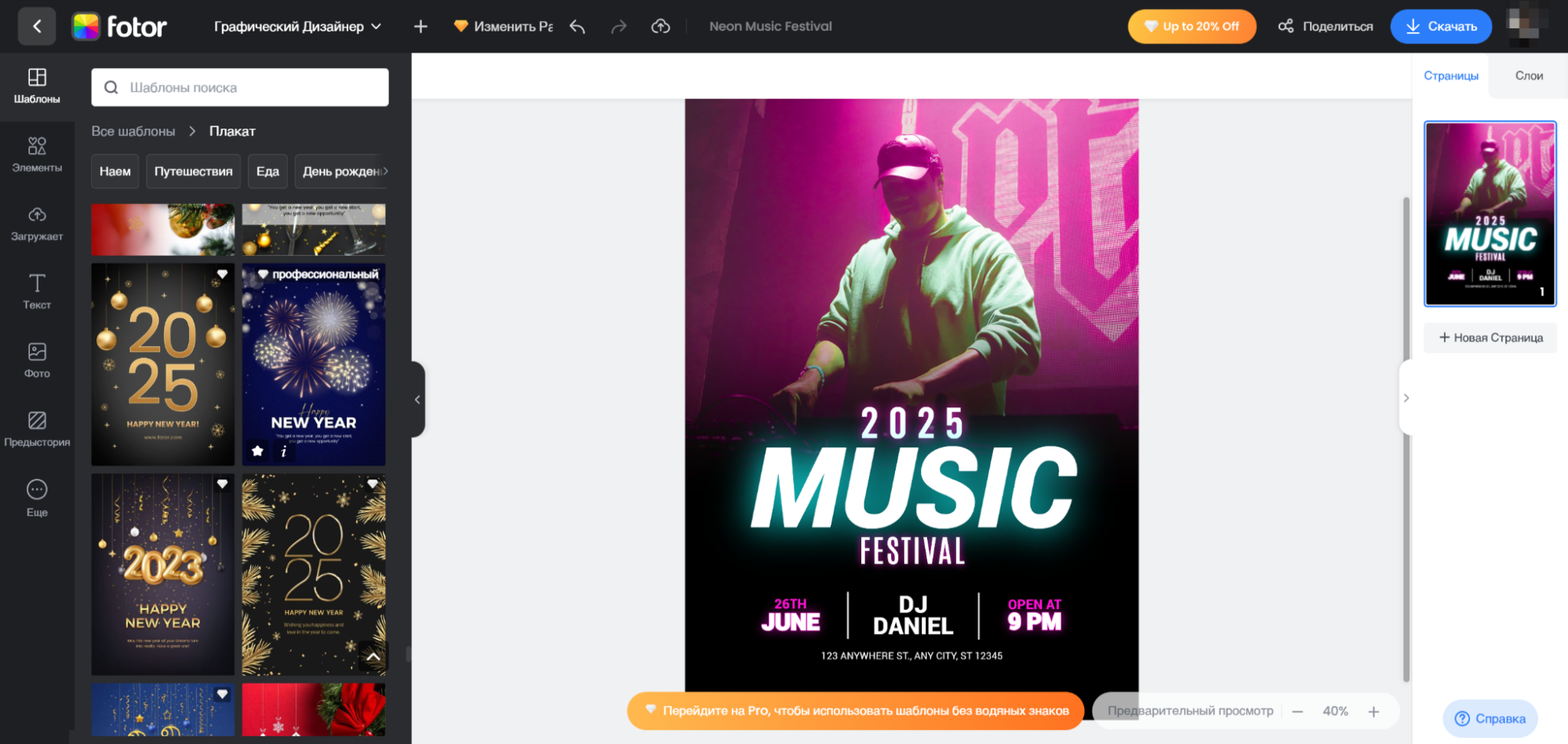Screen dimensions: 1568x744
Task: Click the cloud save icon
Action: [660, 27]
